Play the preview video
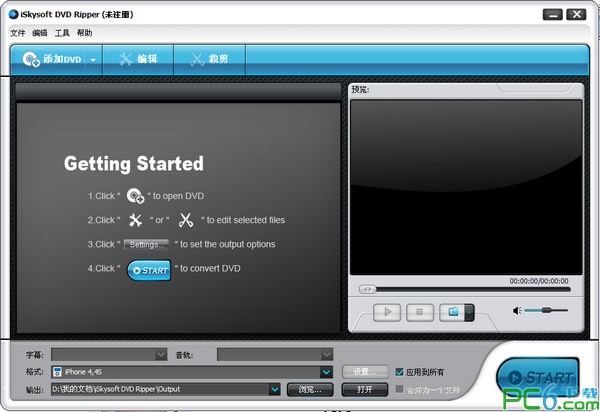This screenshot has height=412, width=600. tap(387, 313)
